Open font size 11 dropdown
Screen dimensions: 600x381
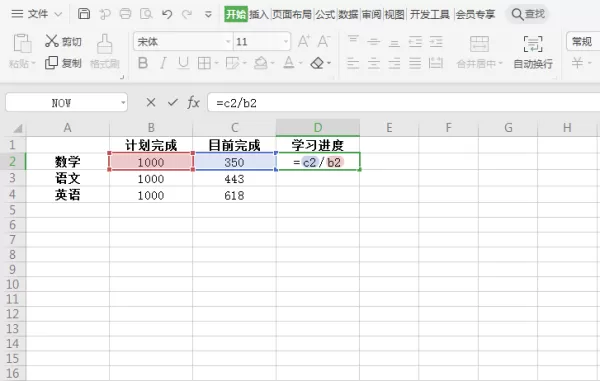click(x=285, y=41)
